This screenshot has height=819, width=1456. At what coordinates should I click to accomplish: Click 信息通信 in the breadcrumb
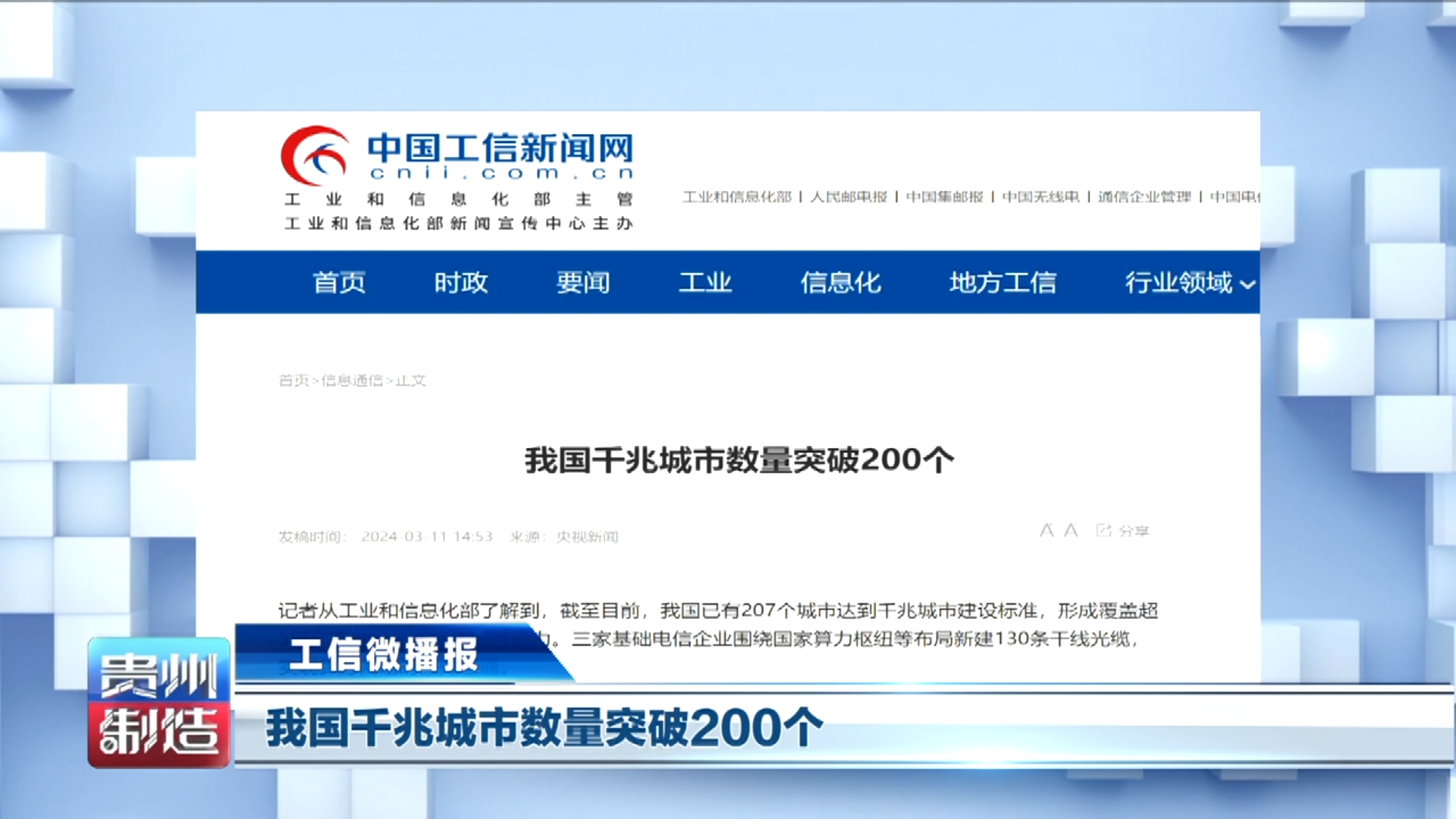(x=352, y=380)
